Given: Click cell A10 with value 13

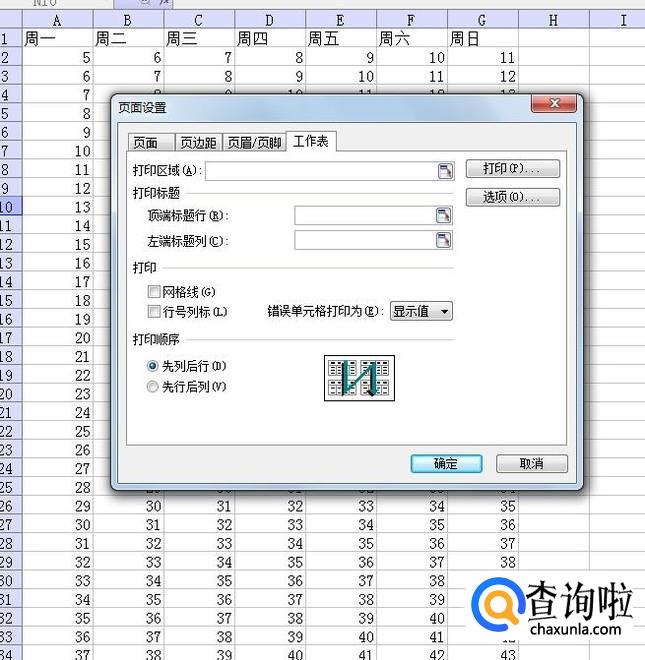Looking at the screenshot, I should (x=57, y=207).
